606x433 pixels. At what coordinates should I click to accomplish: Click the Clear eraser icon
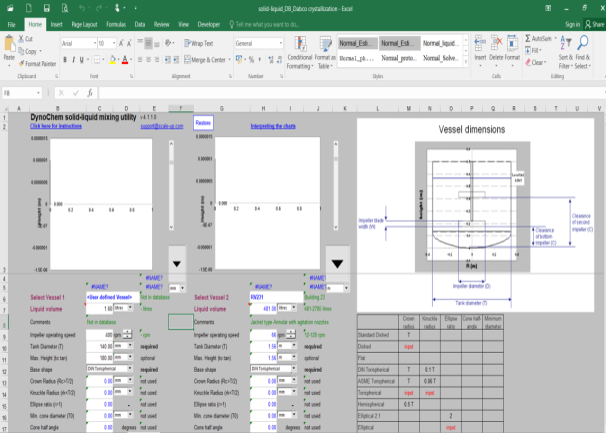(529, 62)
